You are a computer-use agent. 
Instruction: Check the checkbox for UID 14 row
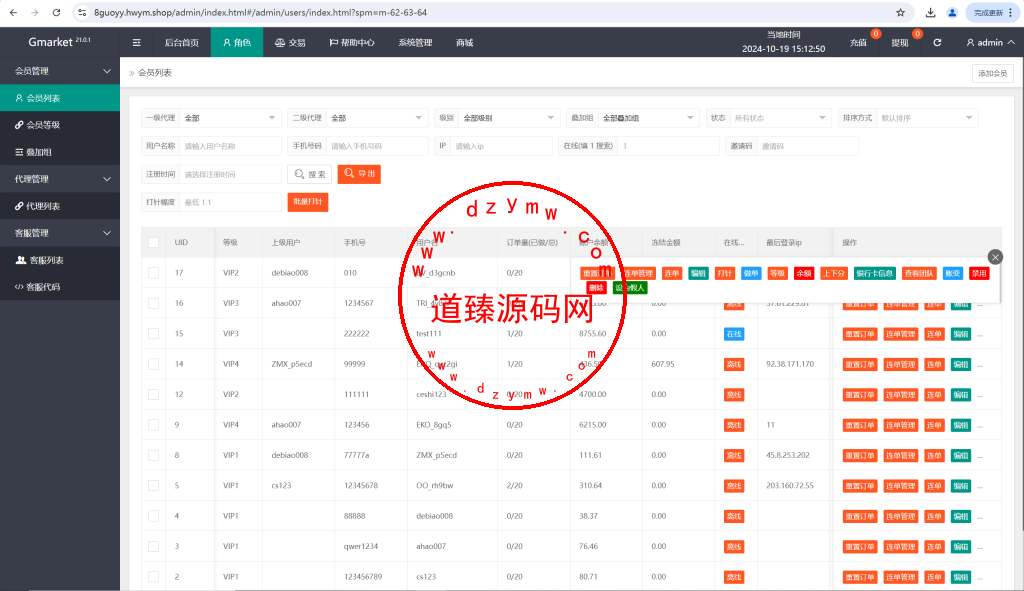(153, 364)
